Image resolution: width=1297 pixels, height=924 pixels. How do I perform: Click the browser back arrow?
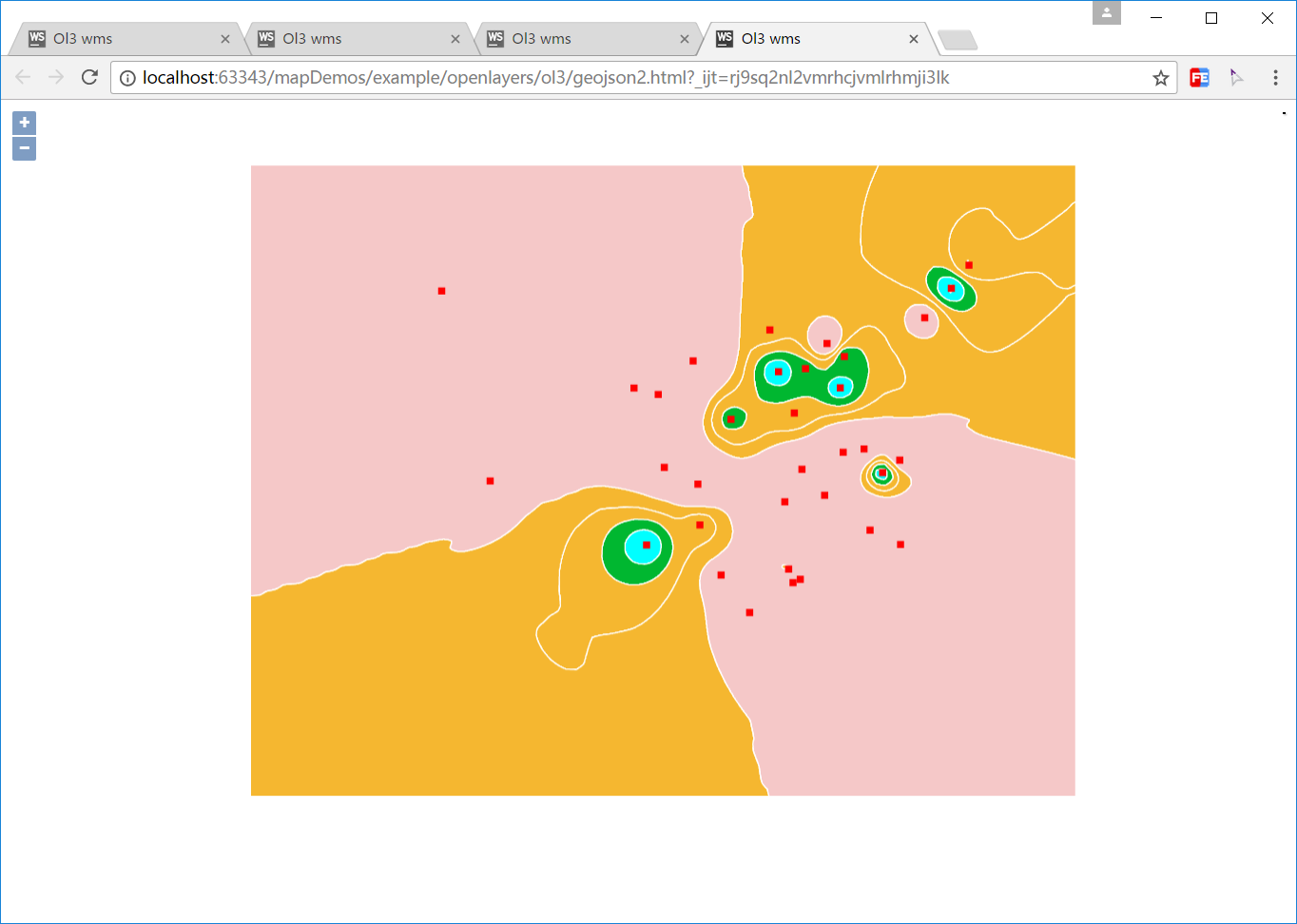[24, 77]
